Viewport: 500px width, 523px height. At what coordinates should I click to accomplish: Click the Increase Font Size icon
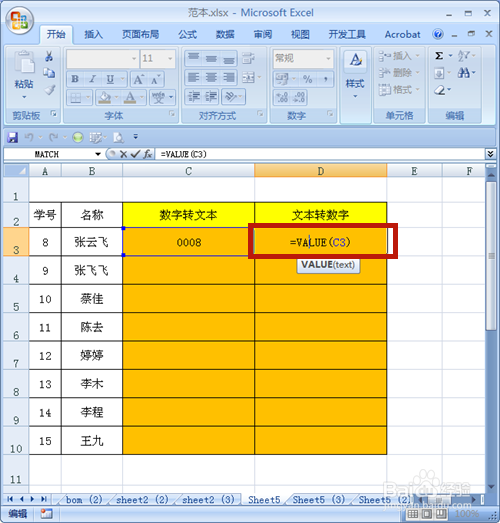point(139,79)
